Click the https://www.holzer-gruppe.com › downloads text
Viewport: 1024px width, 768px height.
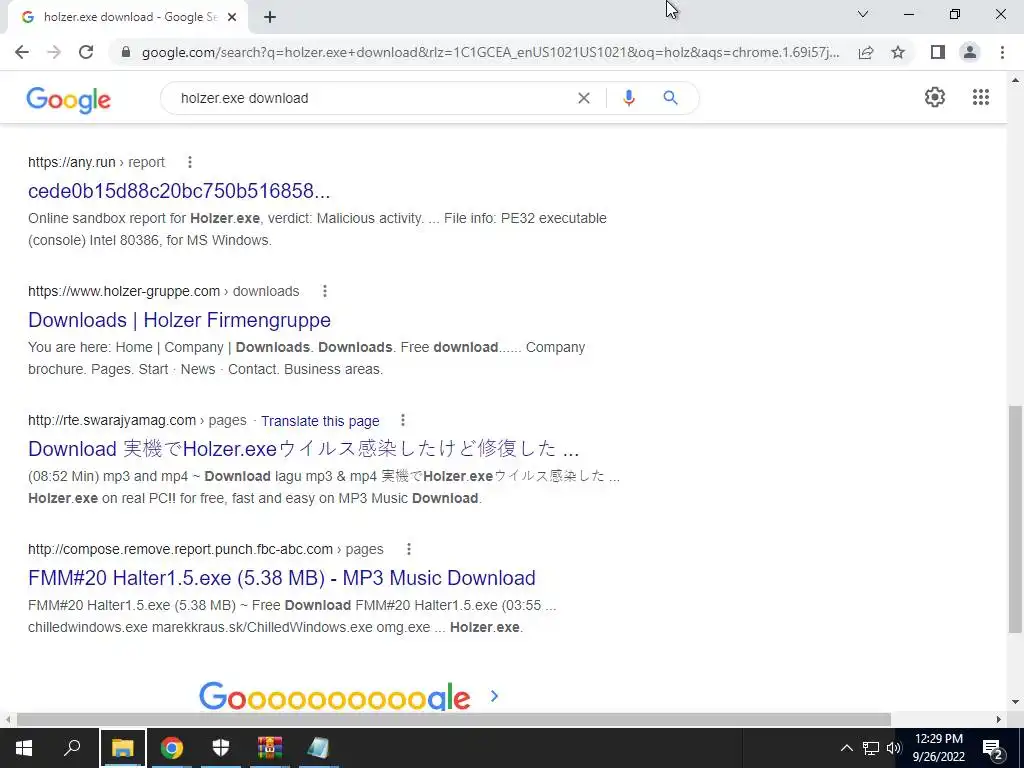point(164,291)
